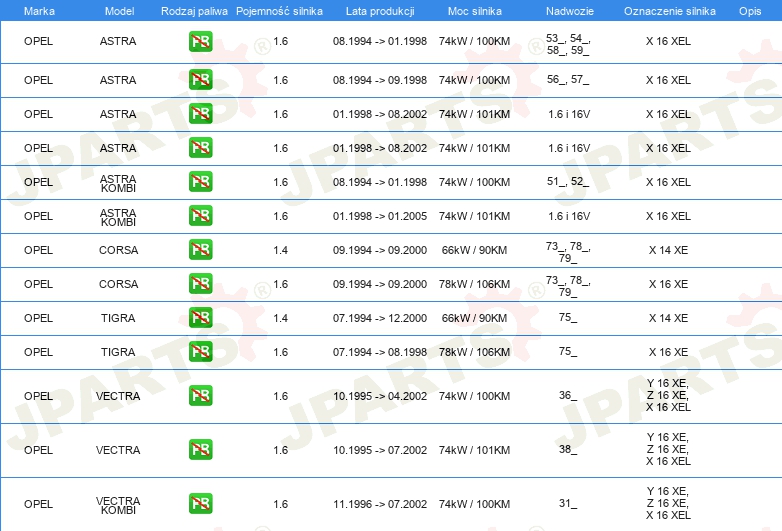Click CORSA model in the 1.4 row

pyautogui.click(x=118, y=250)
